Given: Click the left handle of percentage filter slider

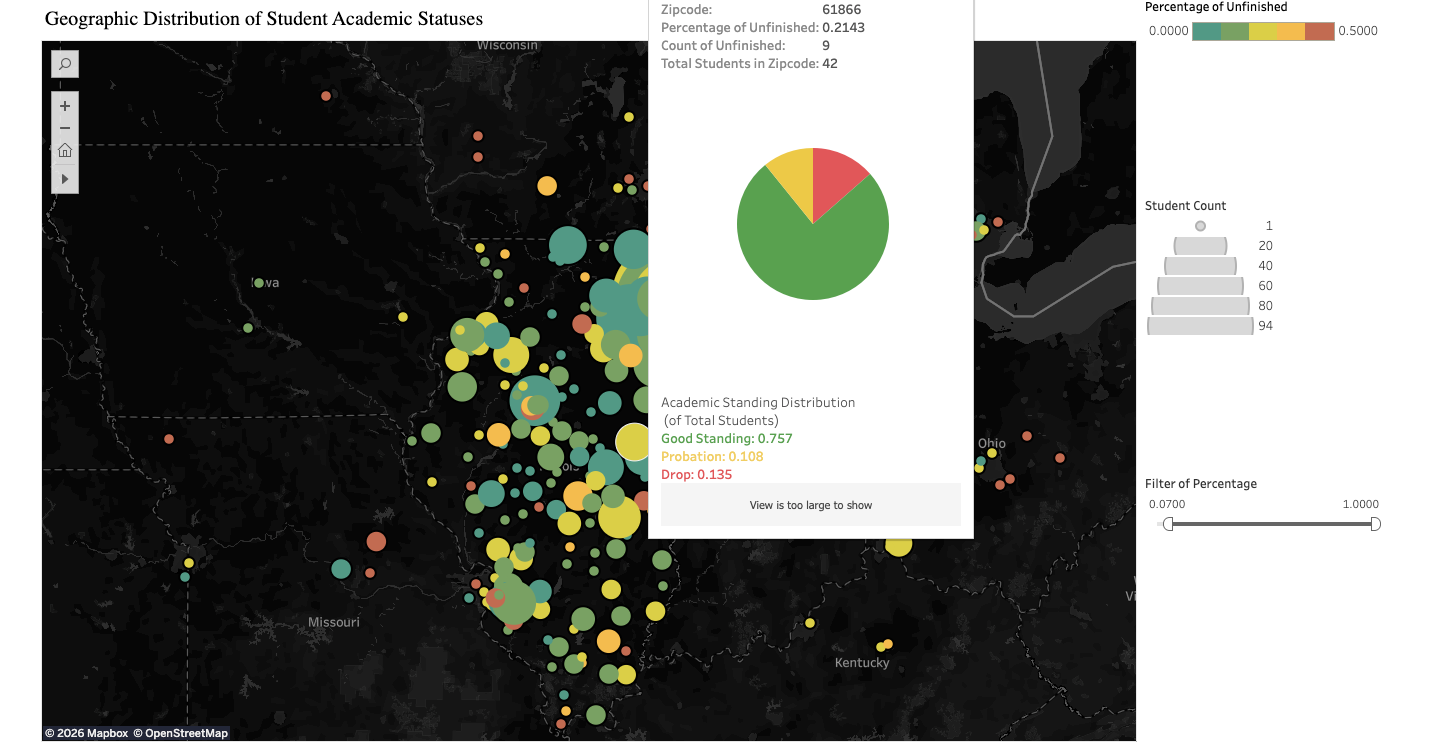Looking at the screenshot, I should 1168,524.
